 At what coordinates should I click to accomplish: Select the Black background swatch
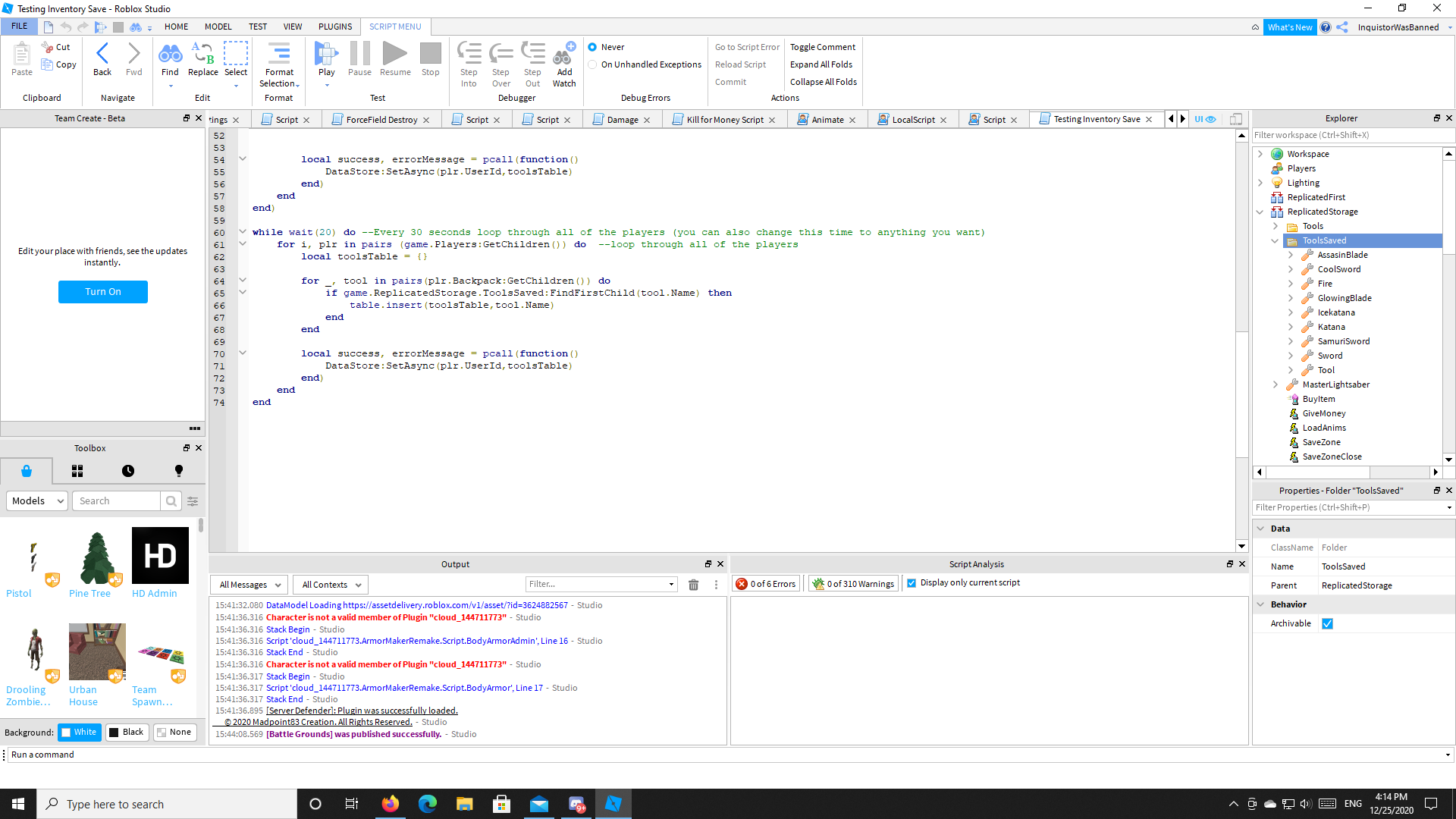point(127,732)
